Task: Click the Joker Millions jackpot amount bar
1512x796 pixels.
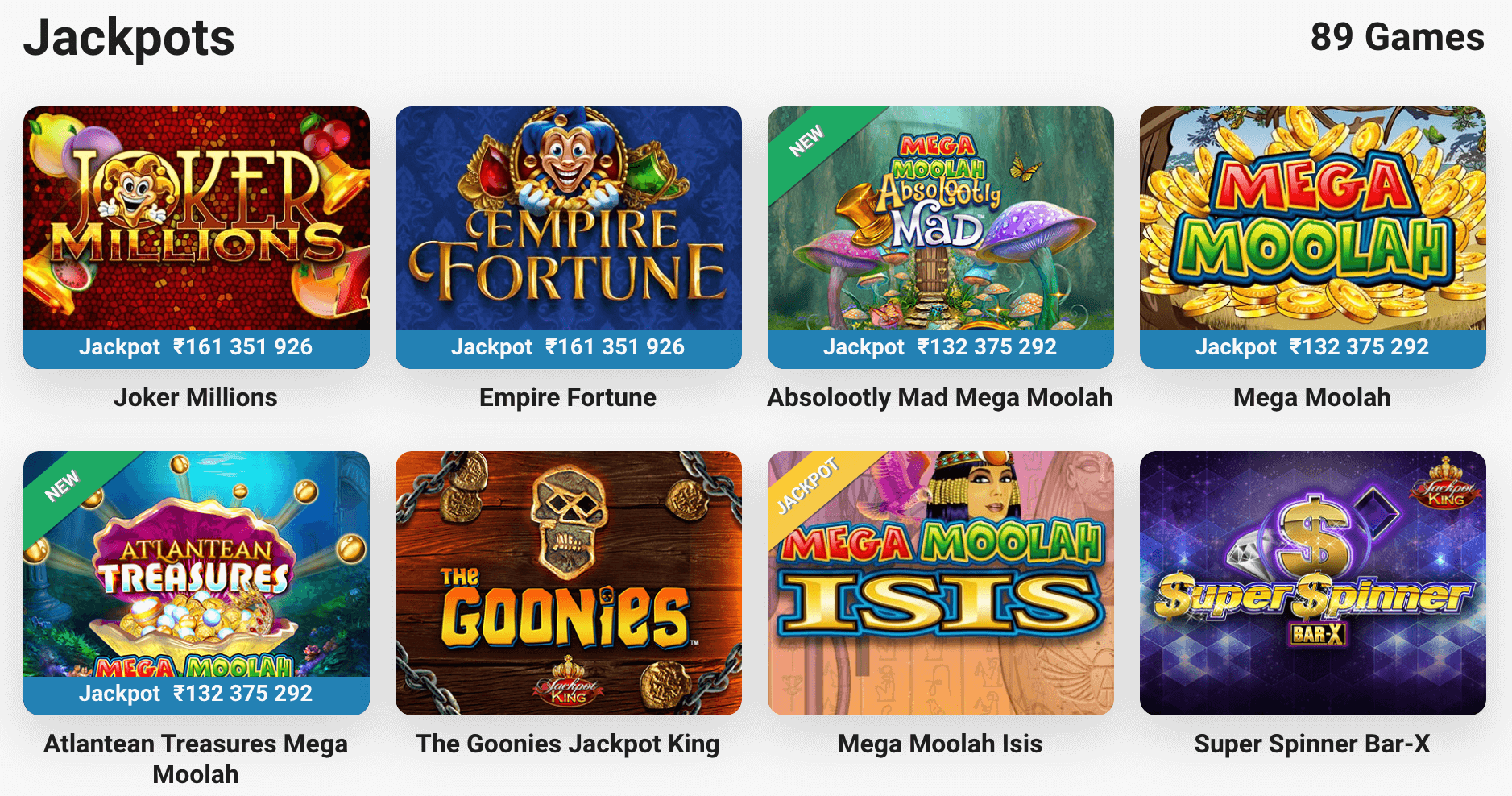Action: (197, 349)
